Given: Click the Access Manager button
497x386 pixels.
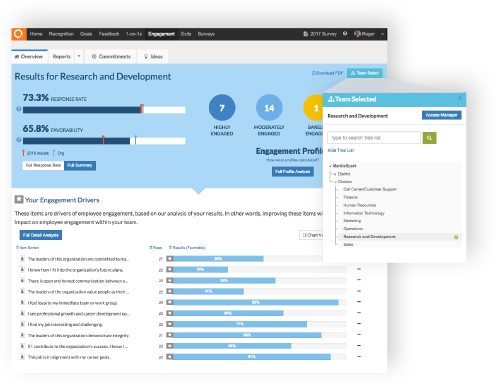Looking at the screenshot, I should (x=442, y=115).
